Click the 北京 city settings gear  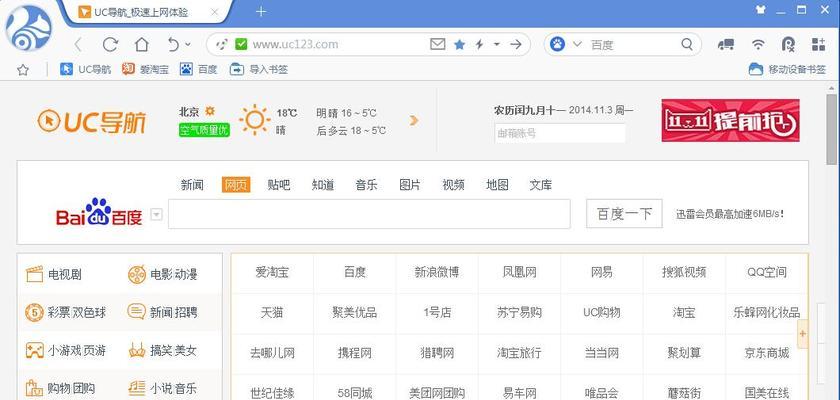(x=210, y=111)
